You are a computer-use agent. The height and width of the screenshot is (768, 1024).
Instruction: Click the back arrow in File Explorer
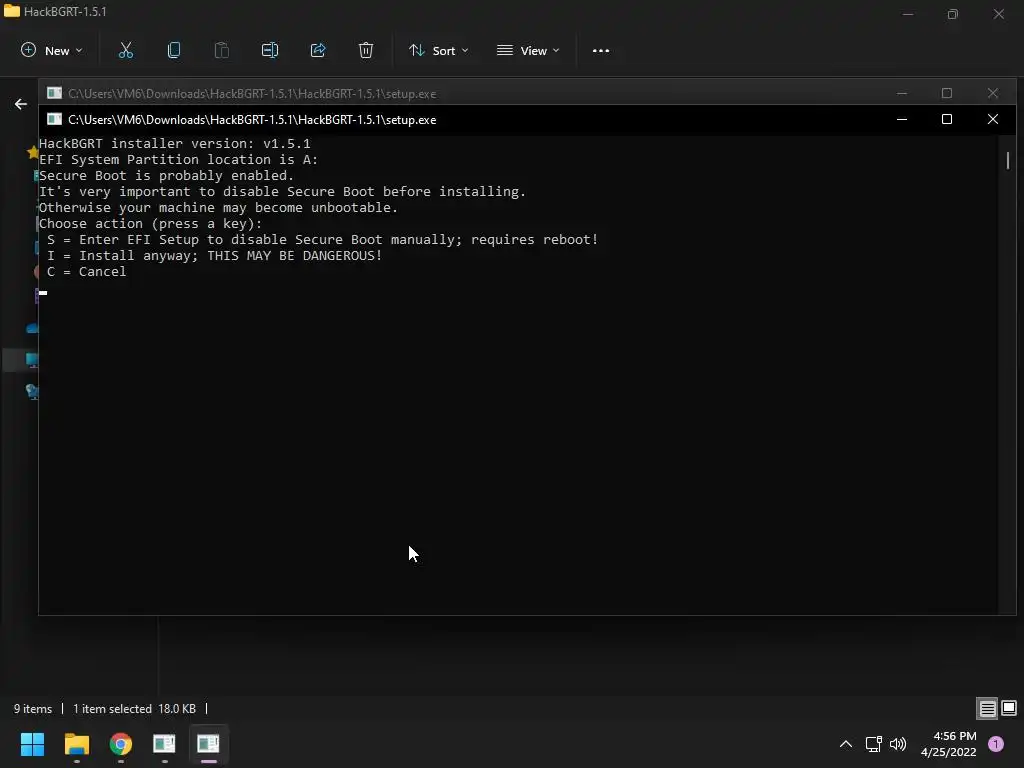21,104
